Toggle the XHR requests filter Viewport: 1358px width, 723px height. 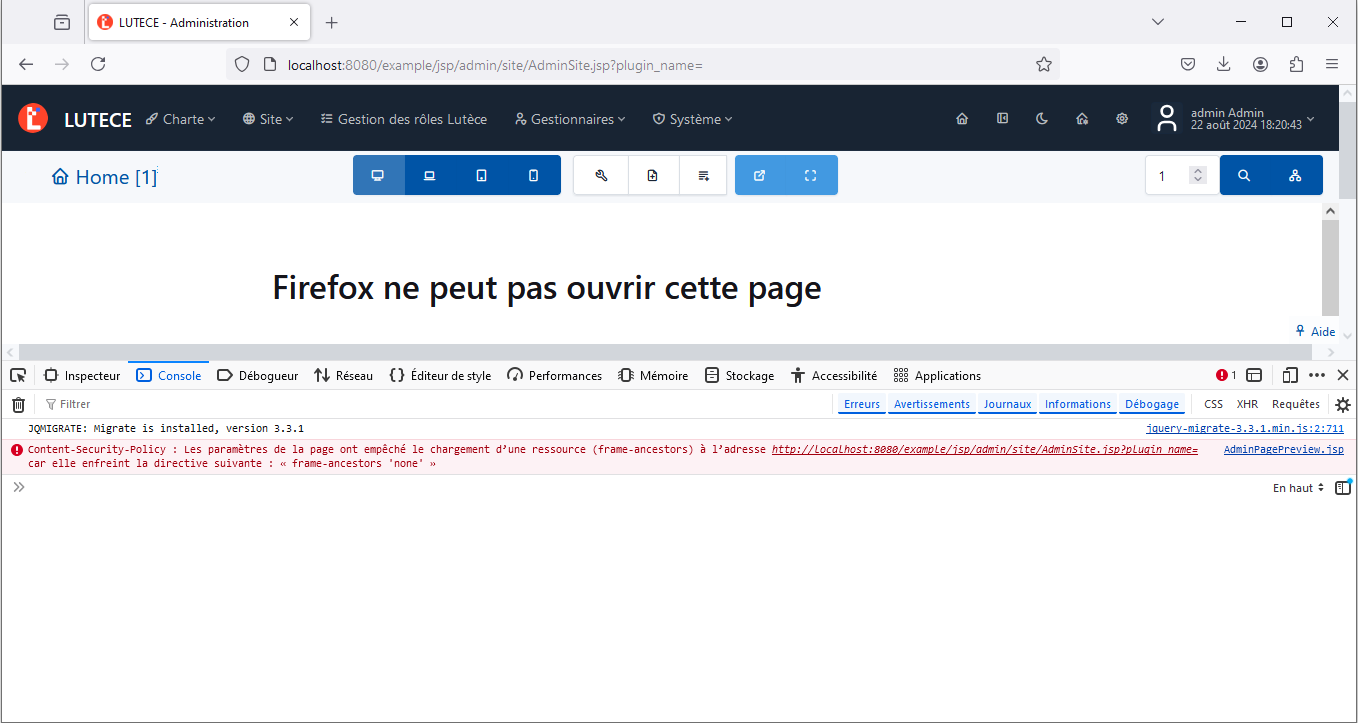(1247, 403)
